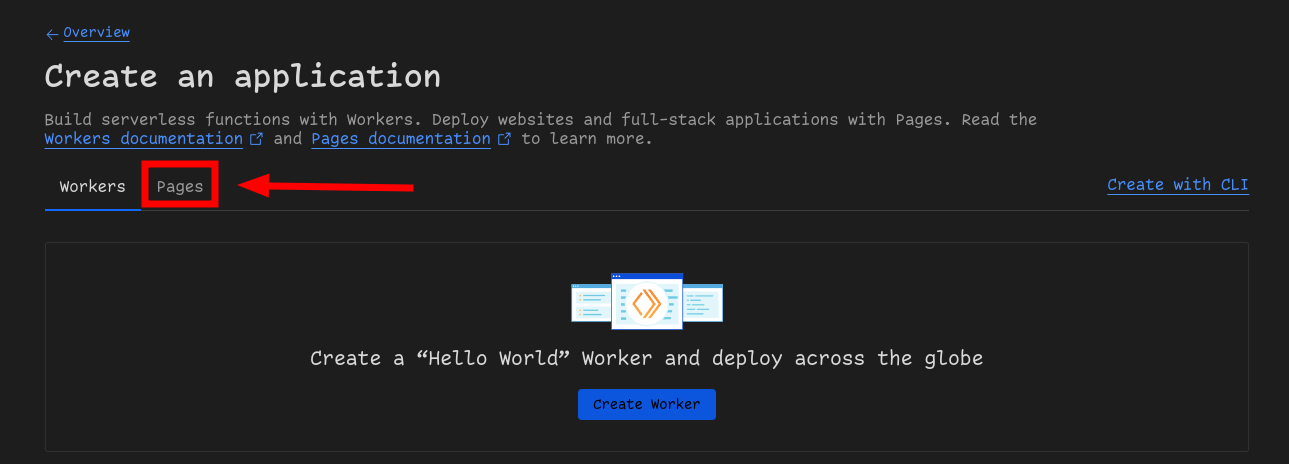Click the Hello World Worker description text

pos(647,358)
